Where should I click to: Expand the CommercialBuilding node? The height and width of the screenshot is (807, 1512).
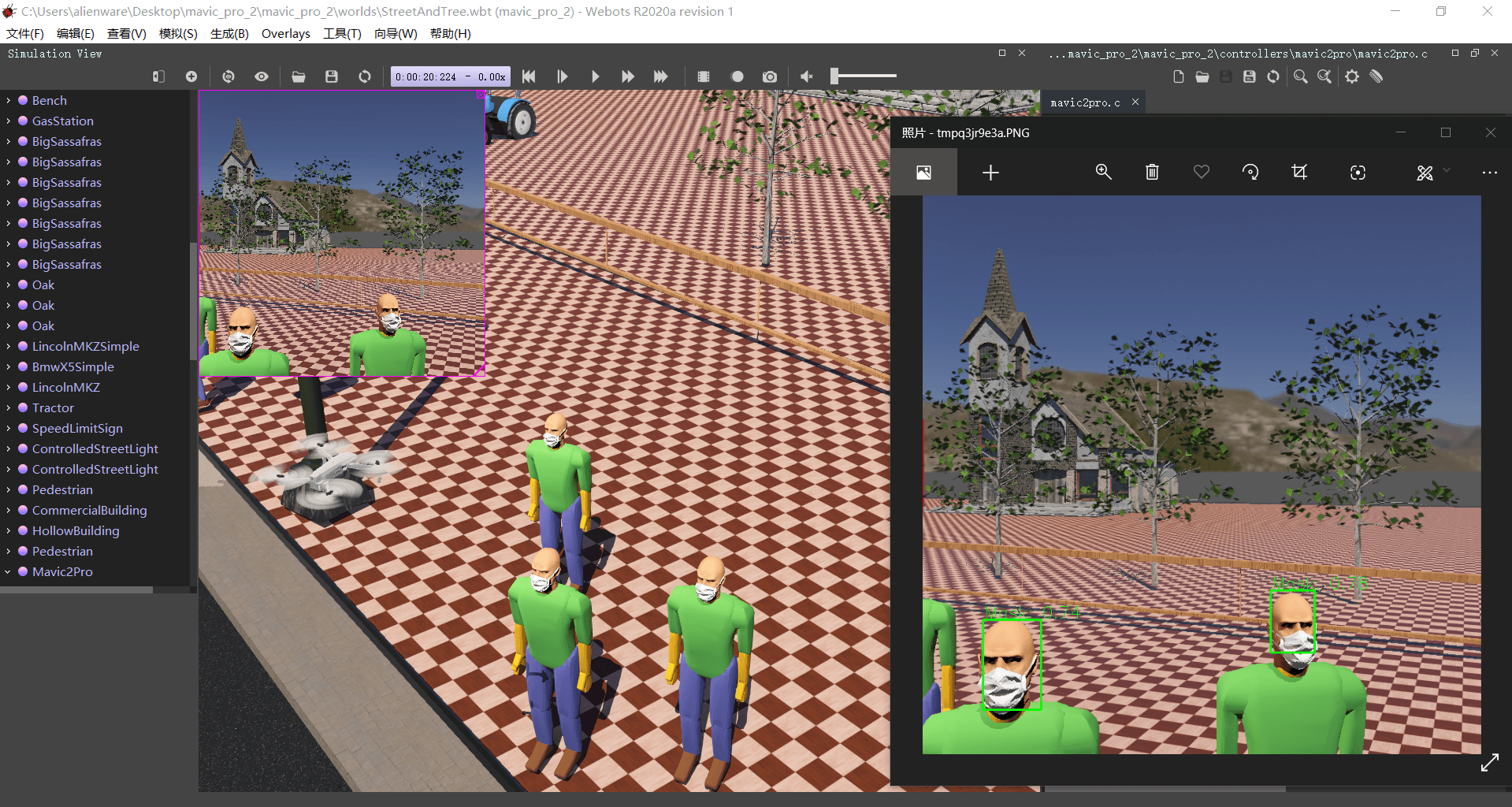tap(8, 511)
